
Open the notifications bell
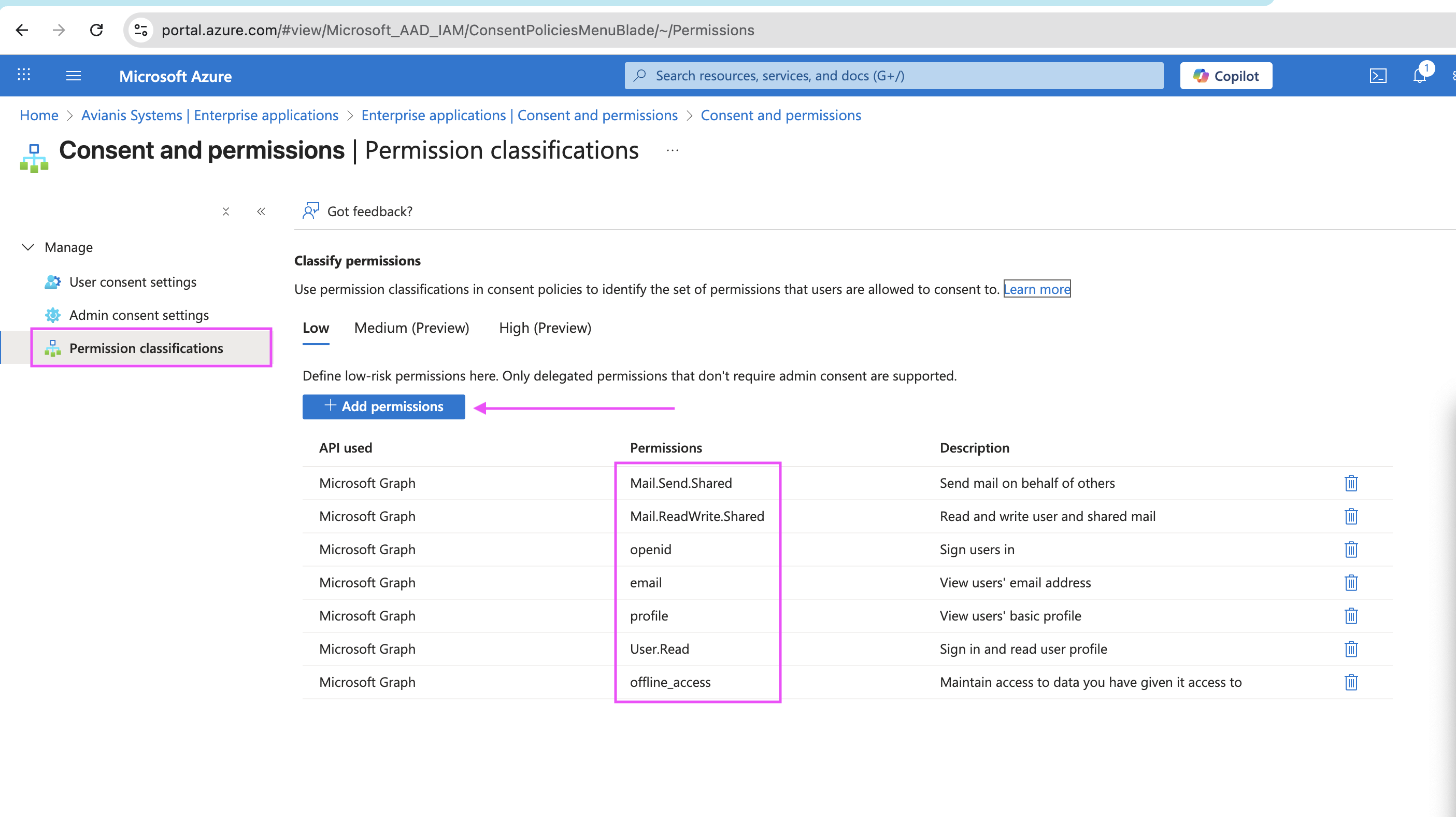1420,76
